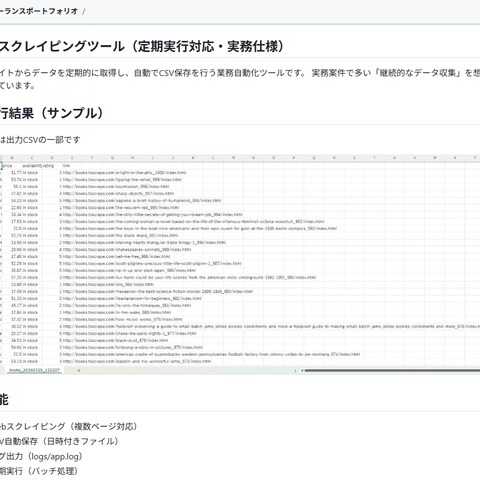Click the shakespeares-sonnets_989 URL cell
480x480 pixels.
pyautogui.click(x=127, y=249)
